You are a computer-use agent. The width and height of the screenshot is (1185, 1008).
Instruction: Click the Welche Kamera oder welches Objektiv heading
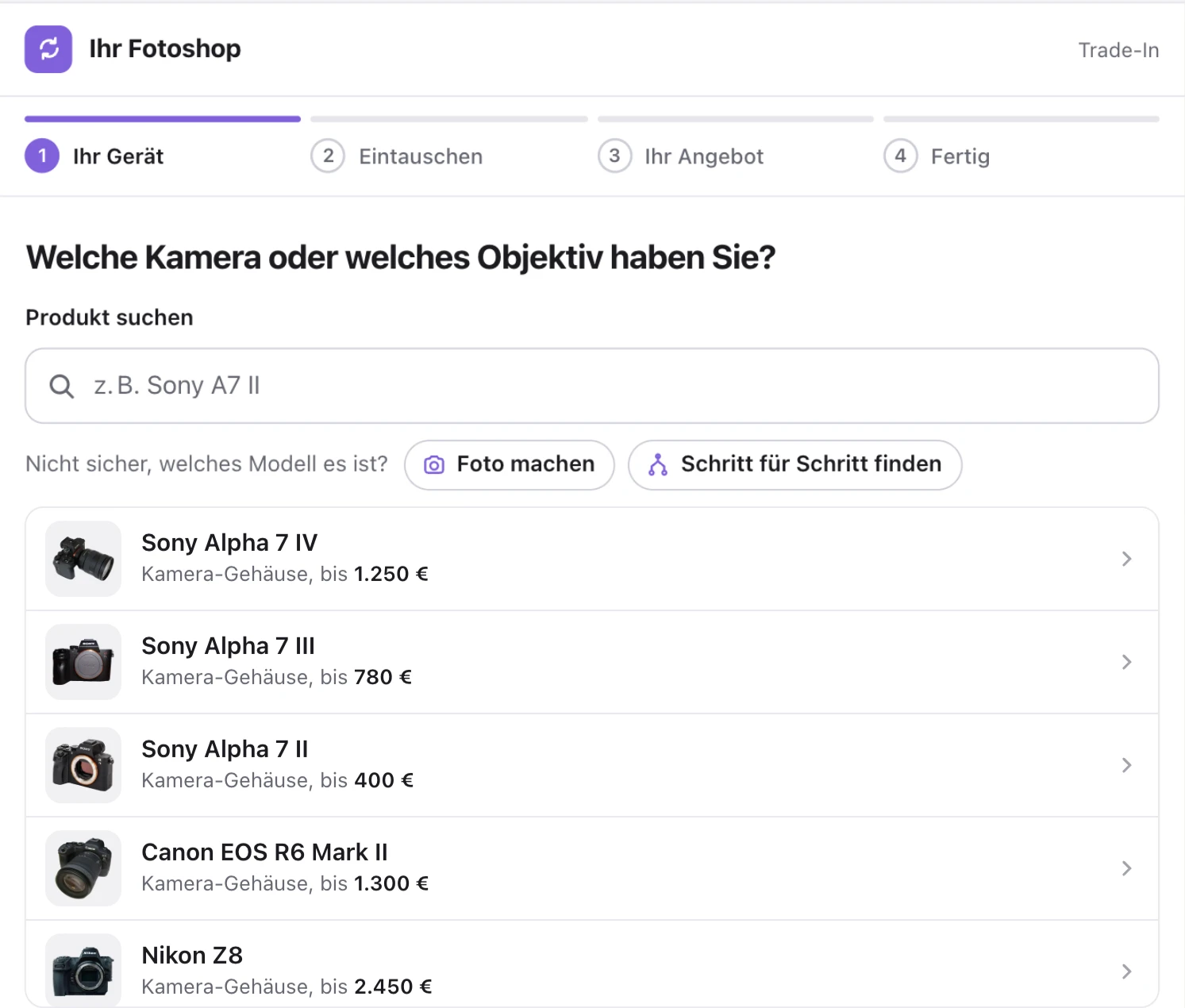click(x=401, y=258)
